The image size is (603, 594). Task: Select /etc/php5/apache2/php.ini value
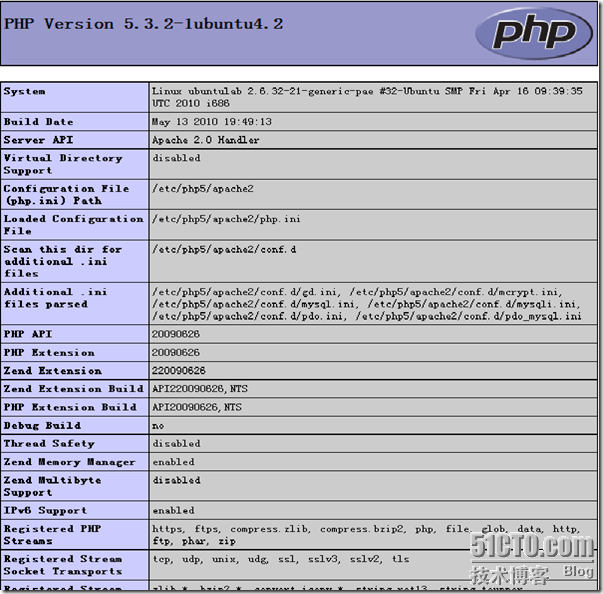tap(226, 219)
